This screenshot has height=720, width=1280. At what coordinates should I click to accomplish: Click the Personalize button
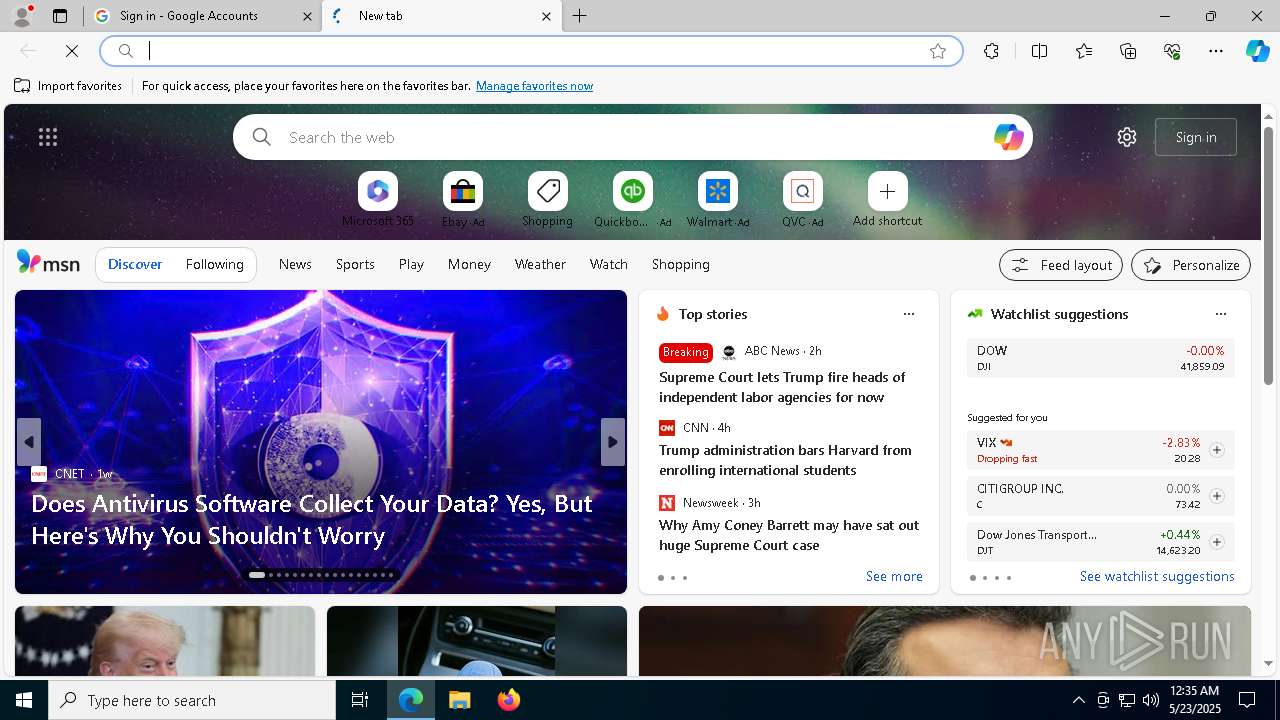coord(1191,265)
